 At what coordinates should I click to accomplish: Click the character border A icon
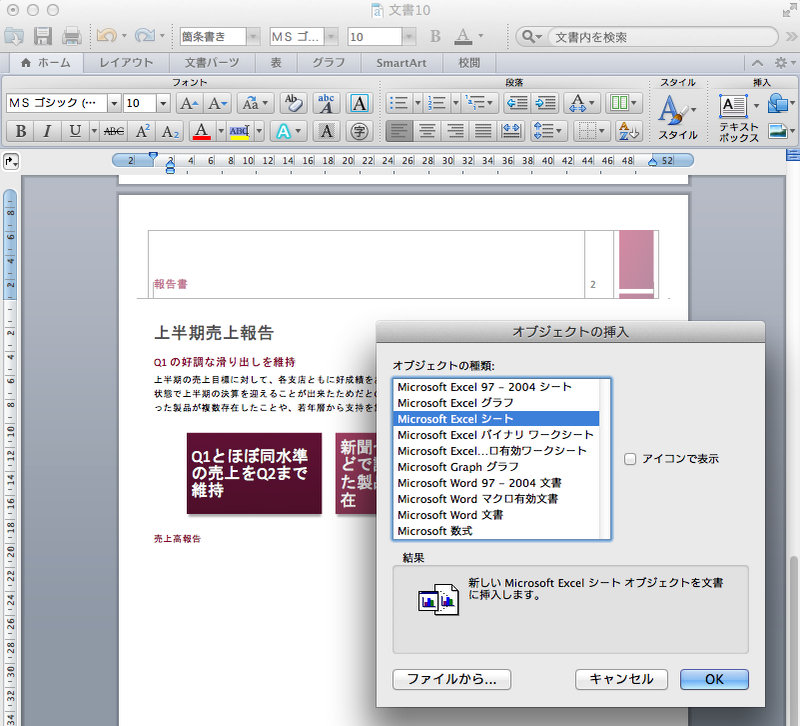click(359, 104)
